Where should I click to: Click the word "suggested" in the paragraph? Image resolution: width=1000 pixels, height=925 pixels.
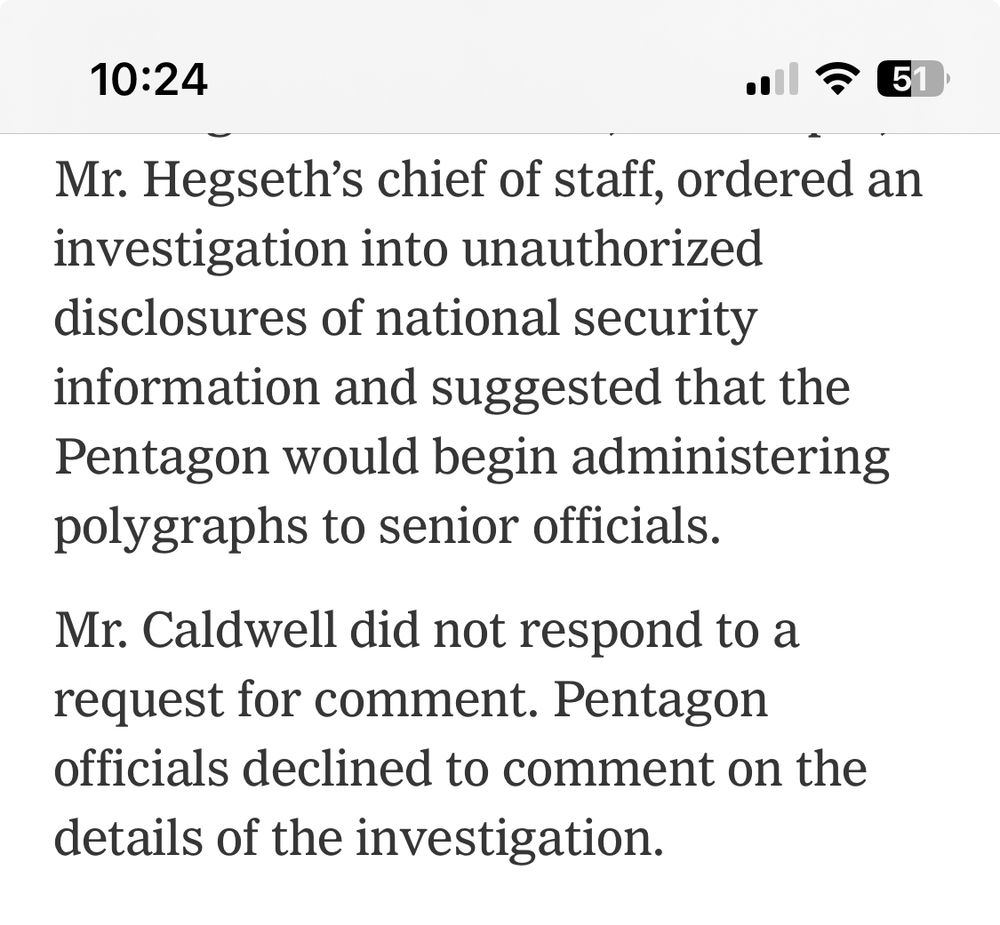pyautogui.click(x=546, y=389)
